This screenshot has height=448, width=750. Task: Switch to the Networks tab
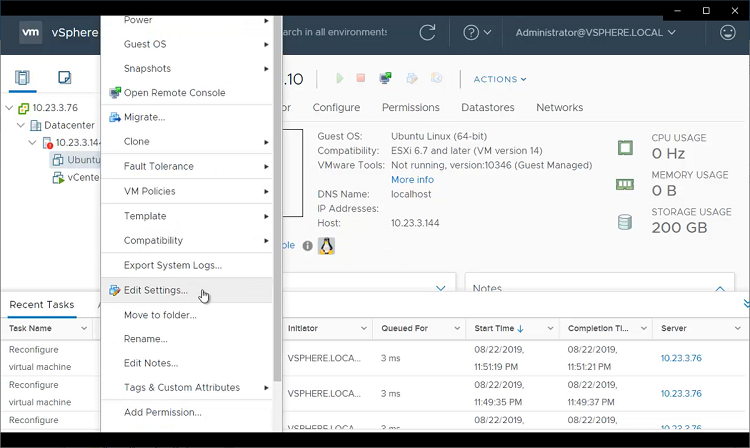point(559,108)
